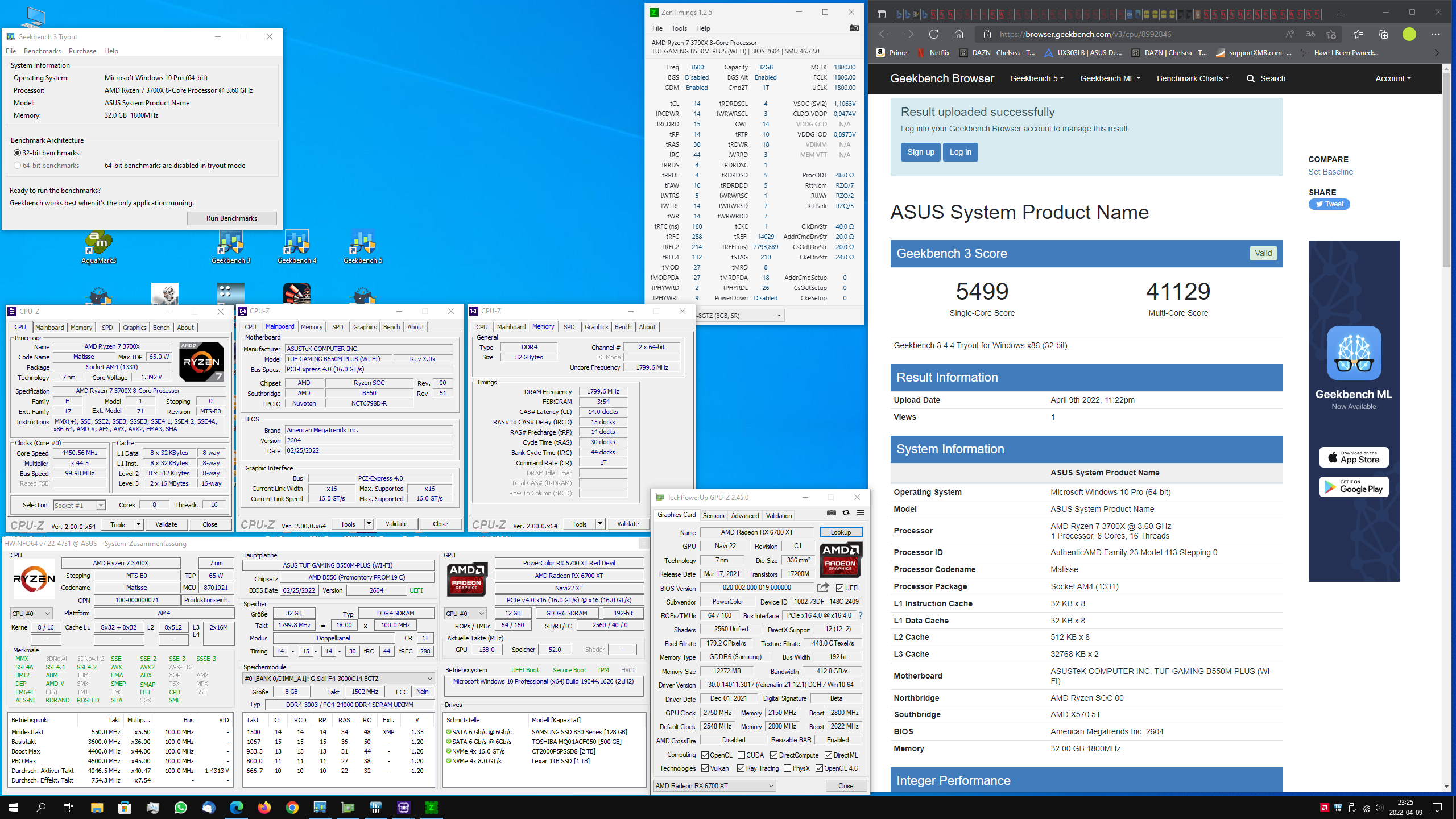
Task: Open Geekbench 5 desktop shortcut
Action: click(363, 247)
